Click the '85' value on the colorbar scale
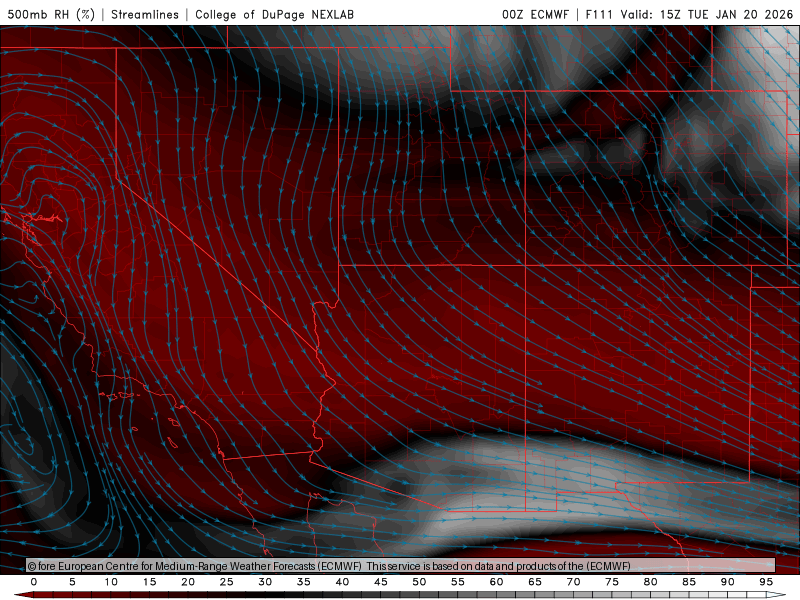This screenshot has height=600, width=800. [x=689, y=582]
